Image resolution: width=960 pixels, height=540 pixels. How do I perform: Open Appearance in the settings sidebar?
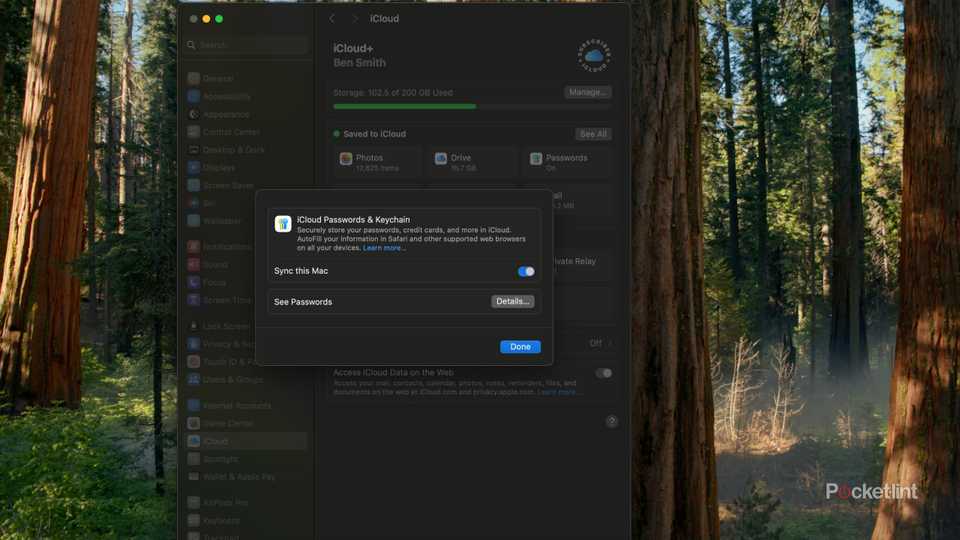pyautogui.click(x=247, y=114)
